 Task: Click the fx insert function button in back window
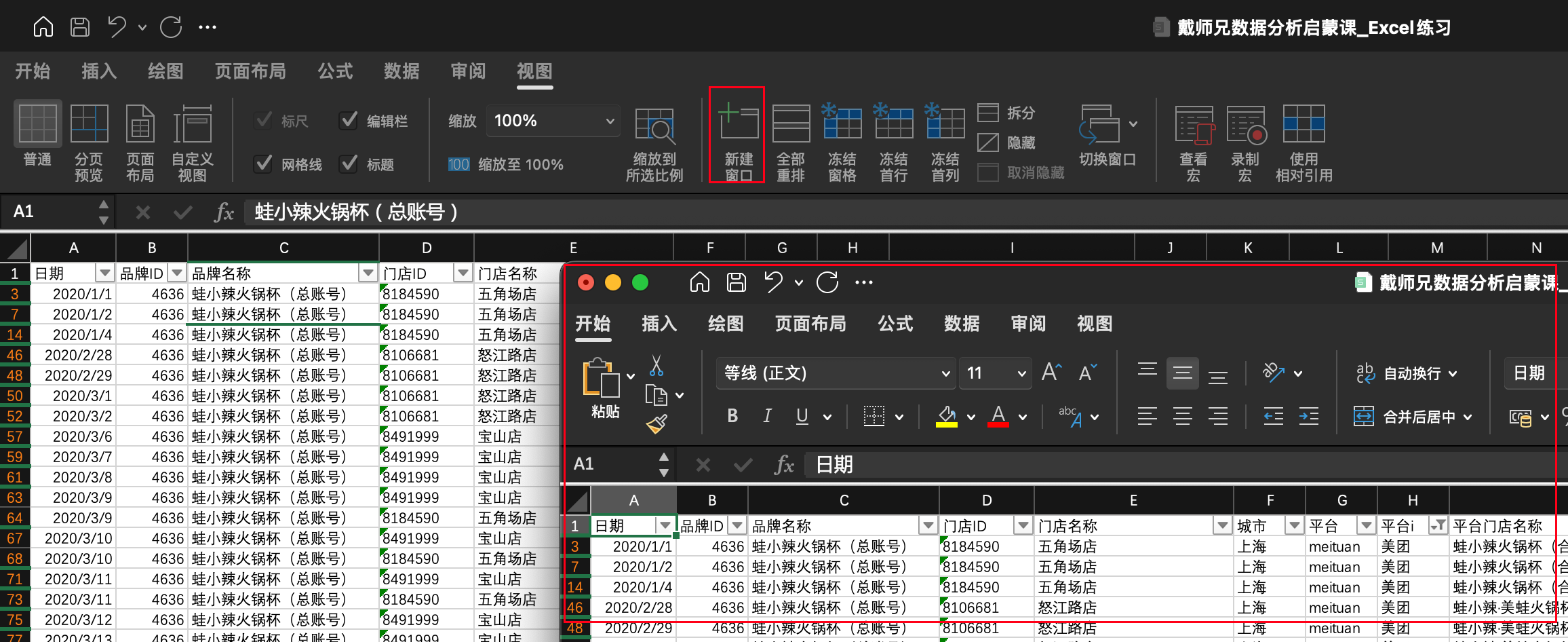pyautogui.click(x=224, y=212)
